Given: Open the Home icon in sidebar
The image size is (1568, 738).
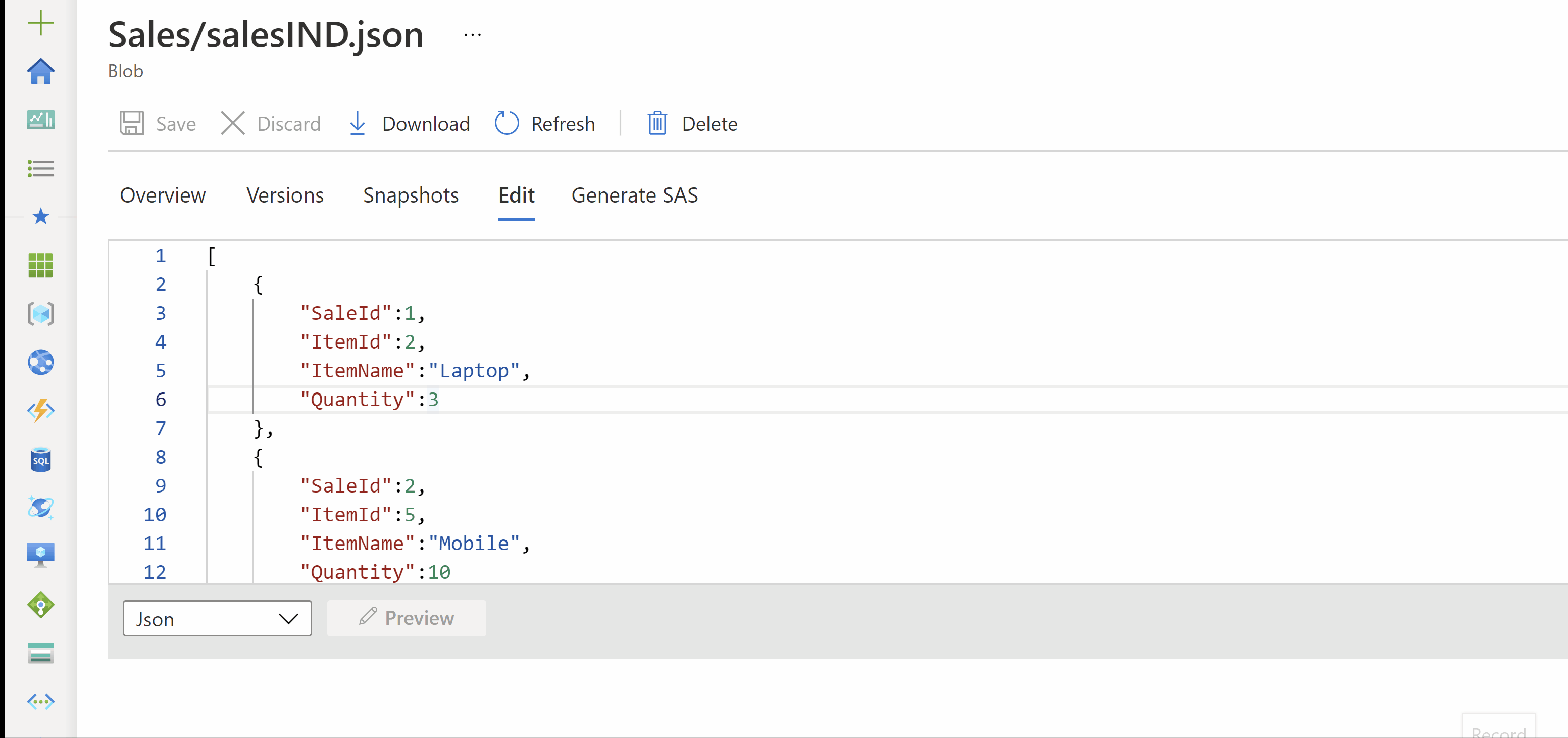Looking at the screenshot, I should tap(41, 72).
